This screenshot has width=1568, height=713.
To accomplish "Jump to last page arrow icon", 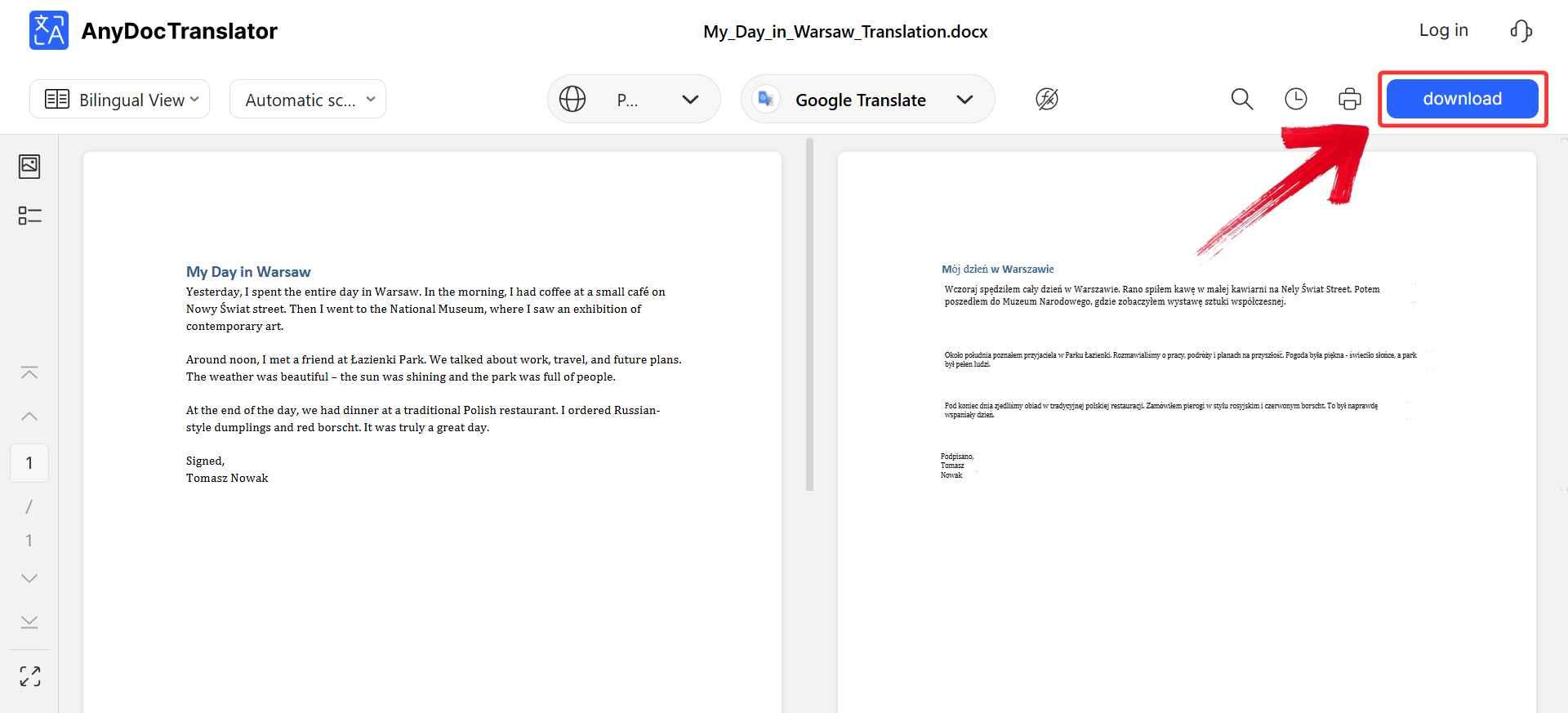I will [29, 622].
